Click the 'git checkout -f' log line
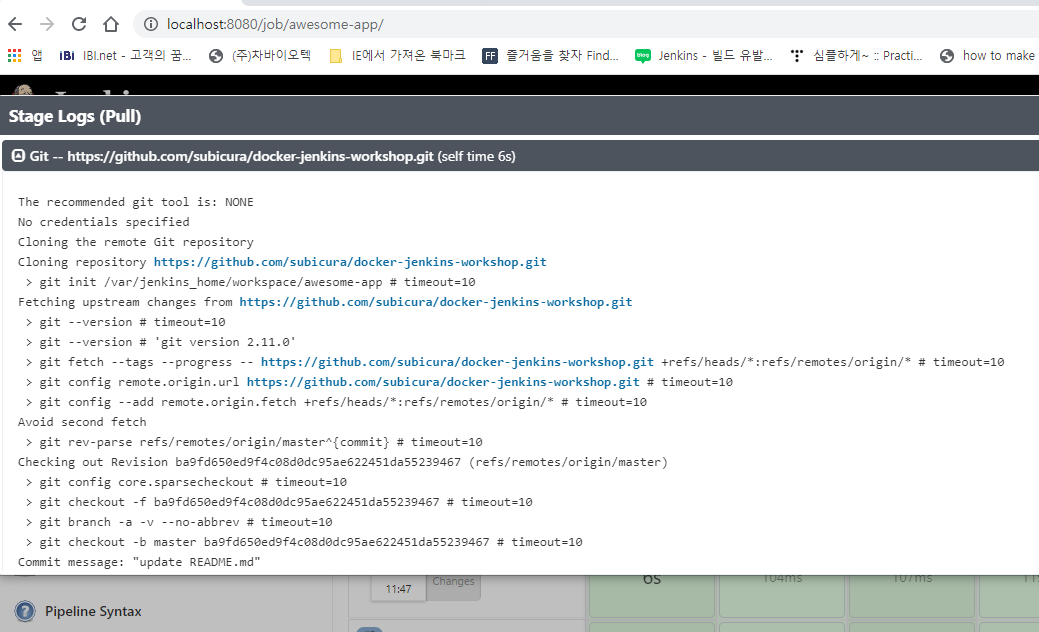Viewport: 1039px width, 632px height. coord(278,502)
